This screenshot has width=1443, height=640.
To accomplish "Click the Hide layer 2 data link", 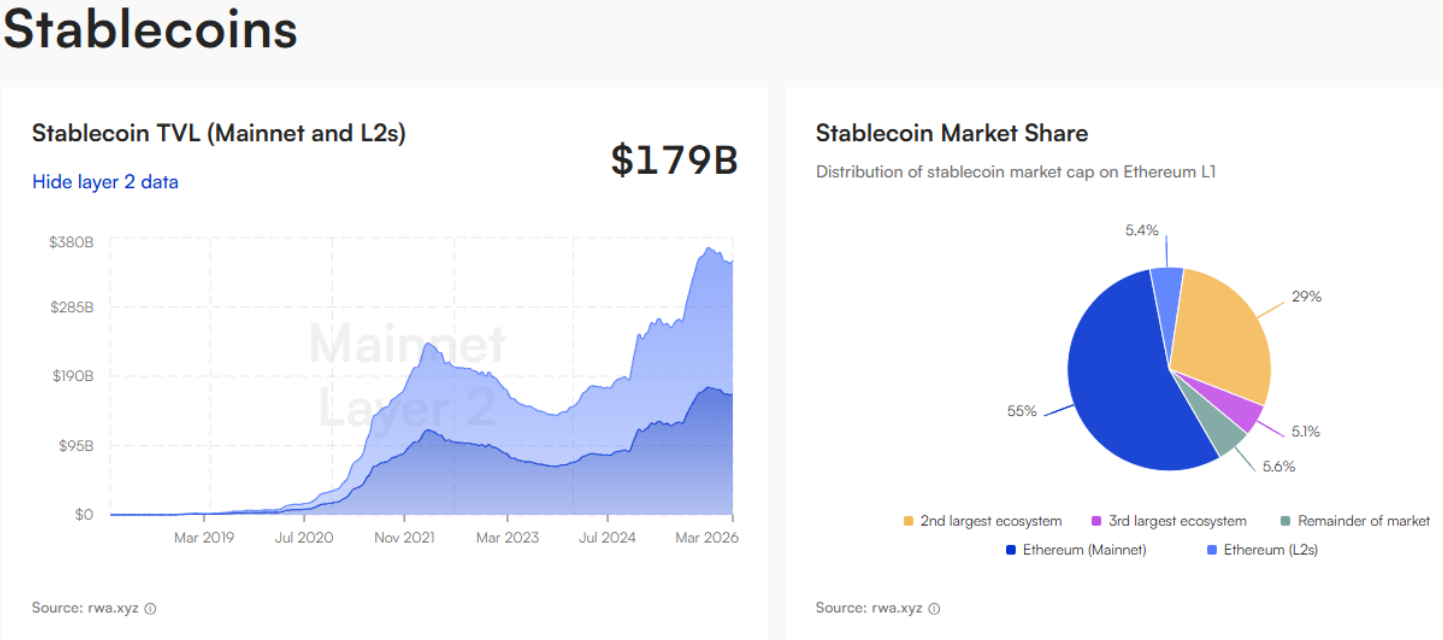I will tap(105, 182).
